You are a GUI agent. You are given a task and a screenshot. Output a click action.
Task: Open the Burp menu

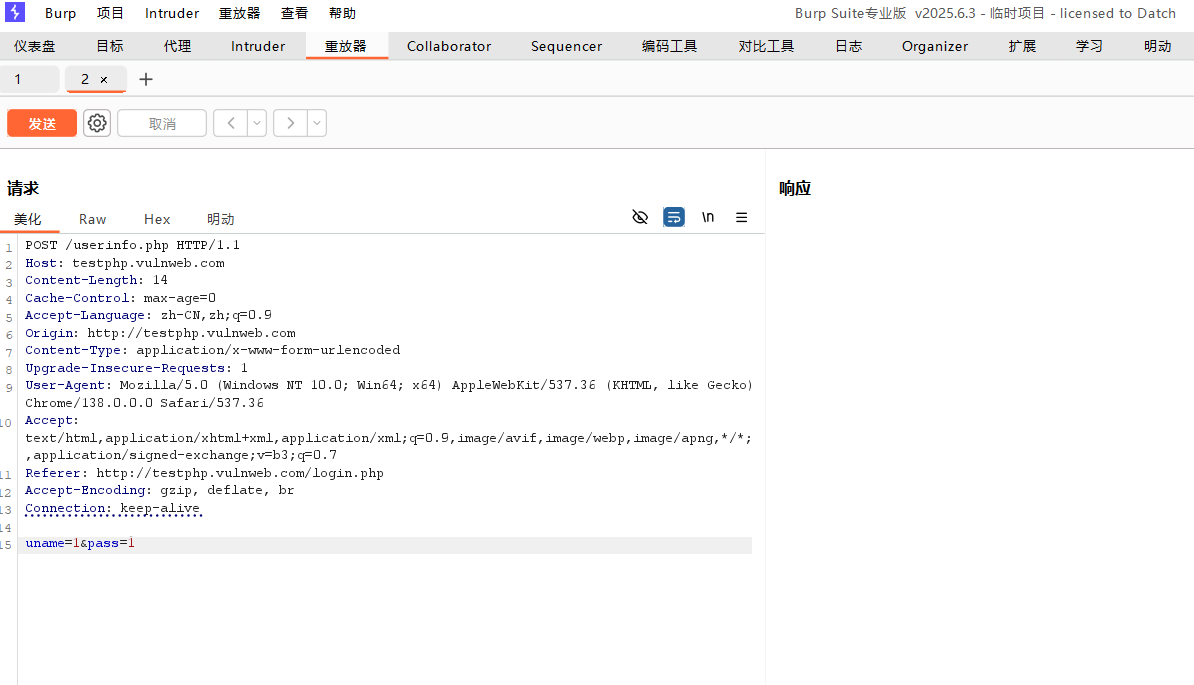point(60,13)
